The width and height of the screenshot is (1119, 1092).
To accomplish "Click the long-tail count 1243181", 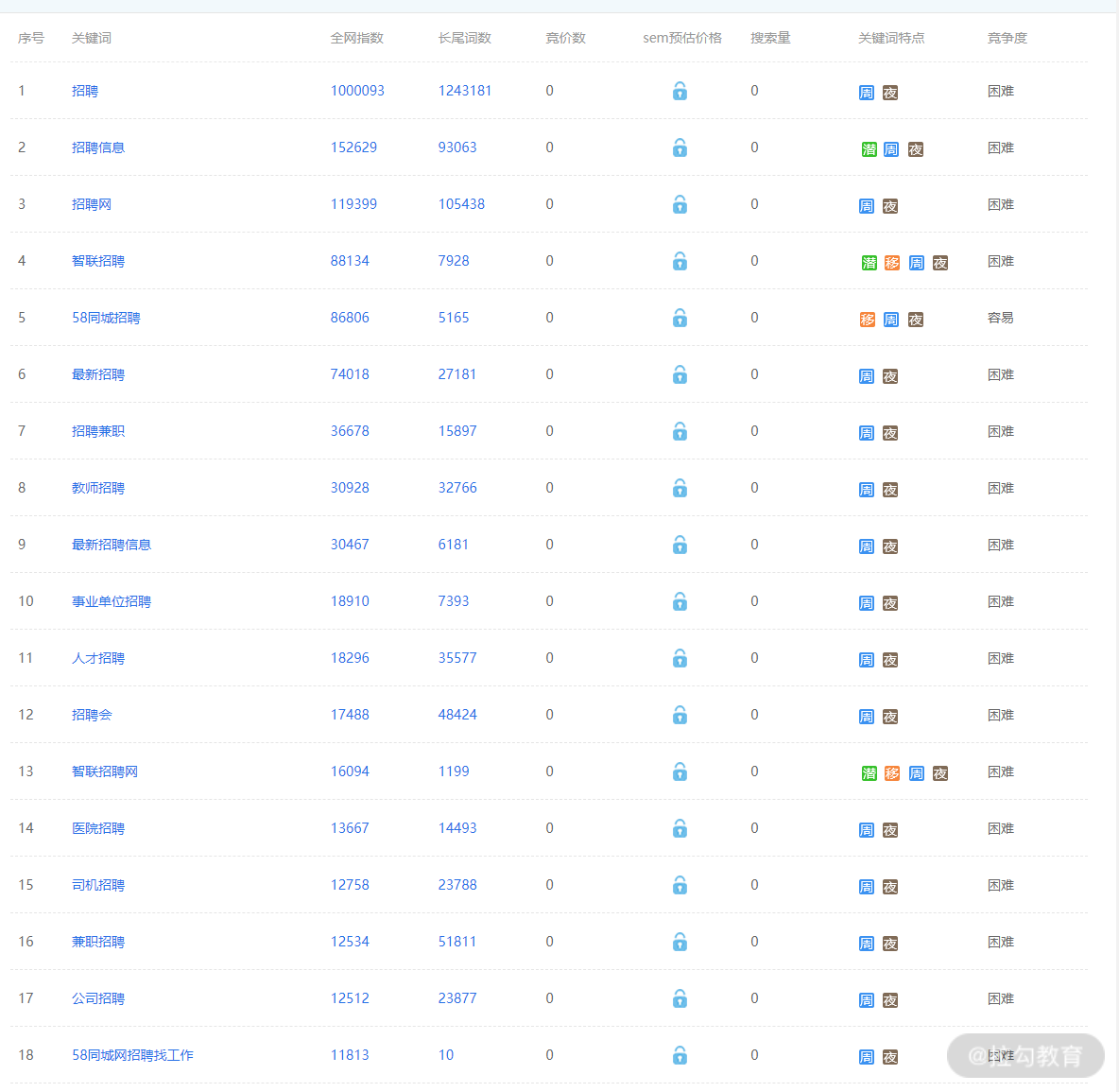I will pyautogui.click(x=465, y=91).
